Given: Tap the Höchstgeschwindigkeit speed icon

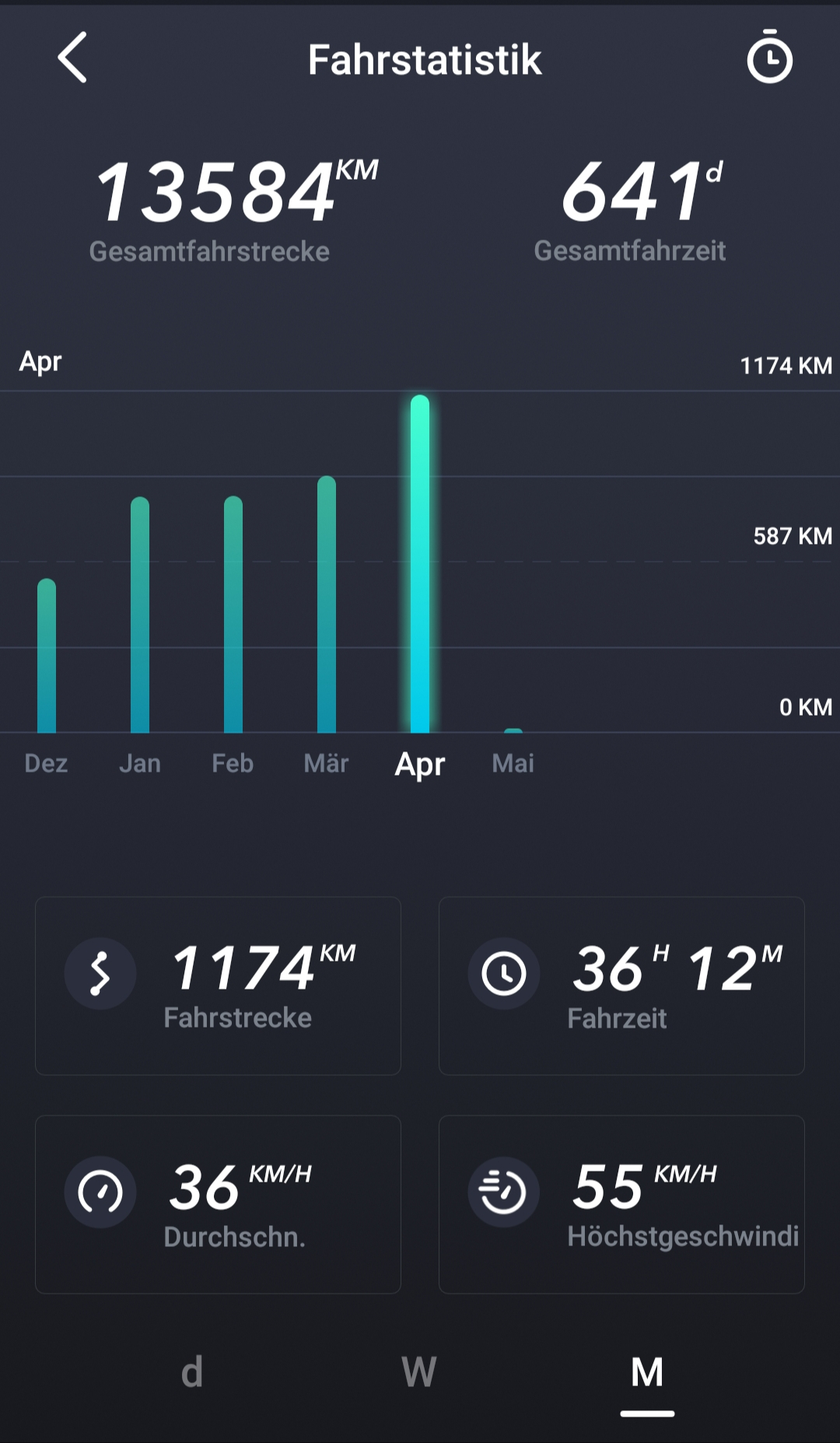Looking at the screenshot, I should [504, 1192].
